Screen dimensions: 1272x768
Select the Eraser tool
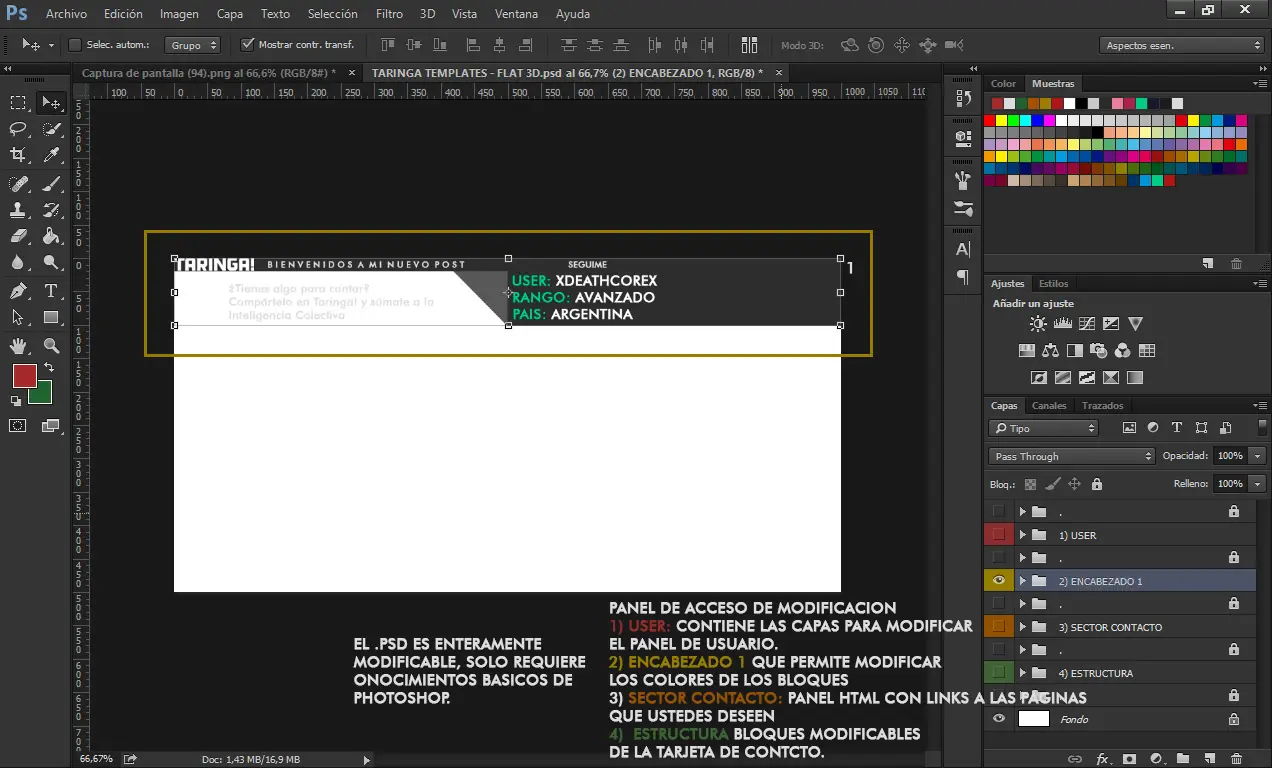click(18, 236)
